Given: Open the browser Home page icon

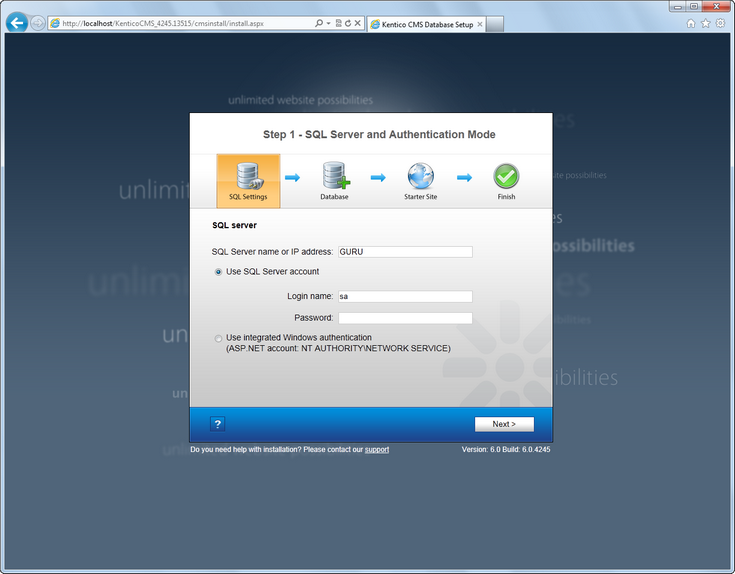Looking at the screenshot, I should tap(690, 23).
